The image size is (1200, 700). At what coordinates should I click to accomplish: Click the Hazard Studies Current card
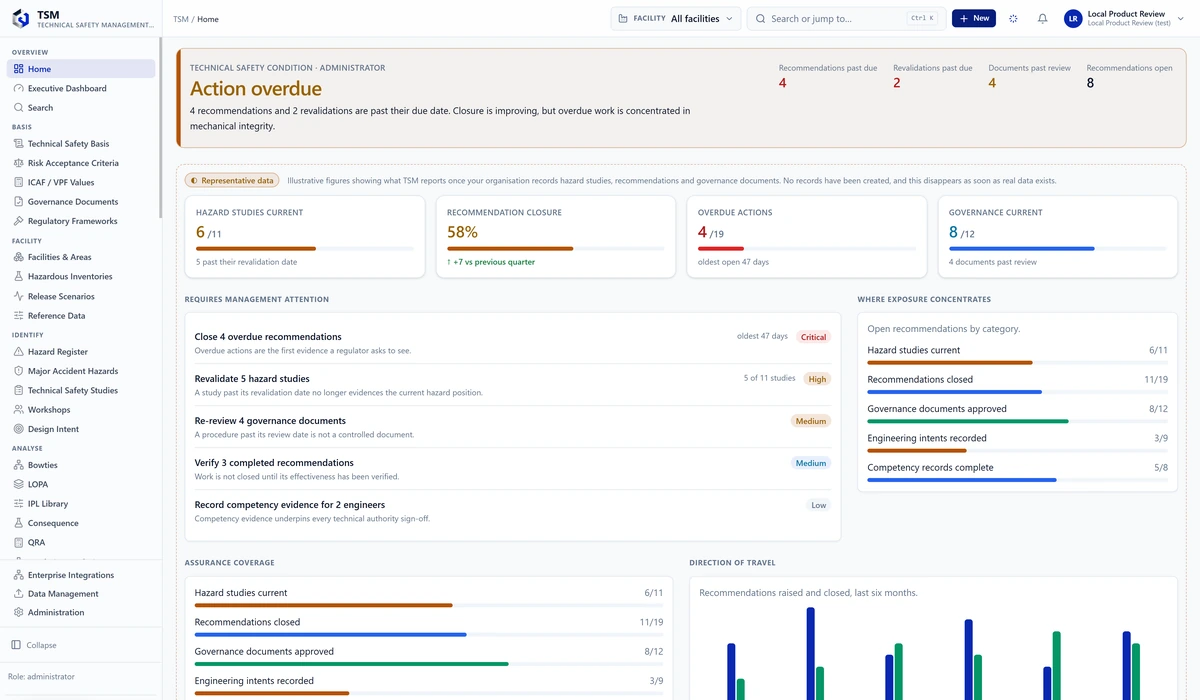(x=305, y=237)
